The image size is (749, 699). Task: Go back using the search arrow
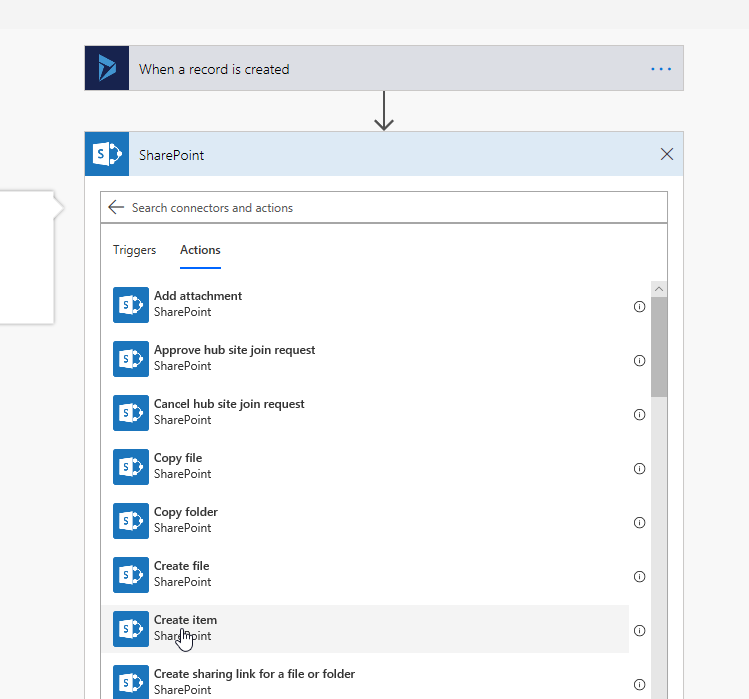pos(116,207)
